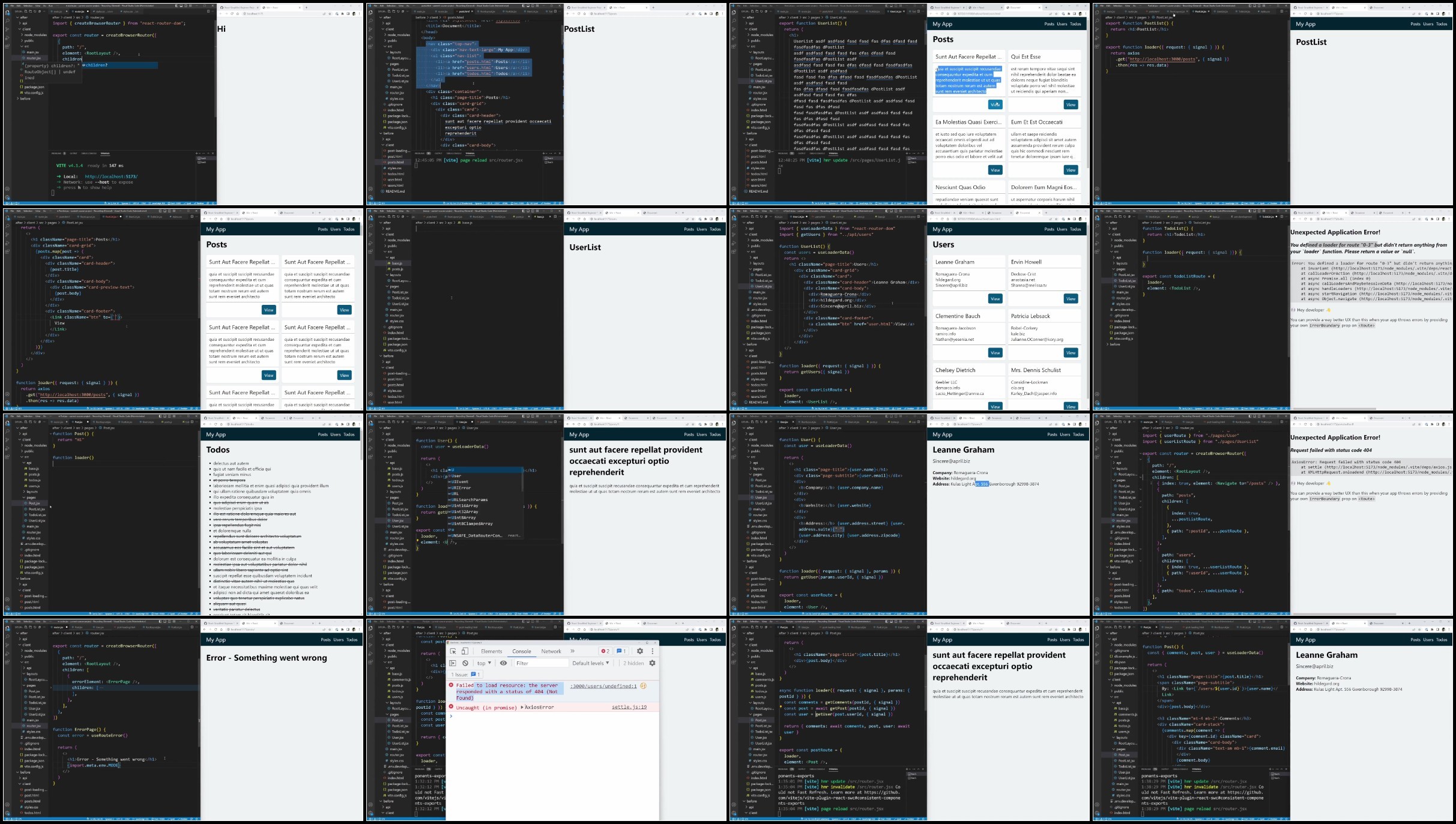Bookmark the page with star in the 404 error frame

click(1420, 424)
